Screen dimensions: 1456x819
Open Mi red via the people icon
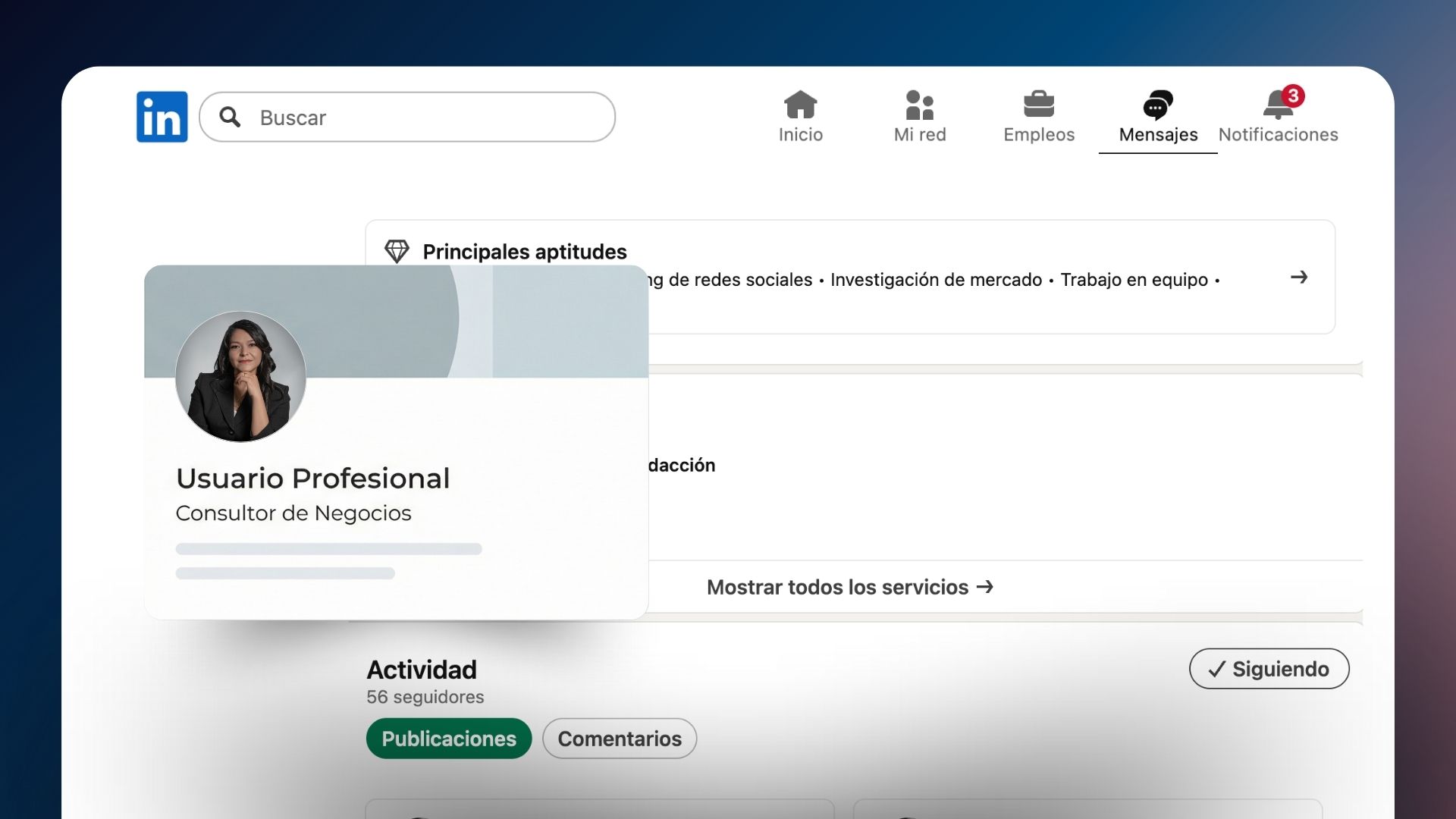click(919, 105)
